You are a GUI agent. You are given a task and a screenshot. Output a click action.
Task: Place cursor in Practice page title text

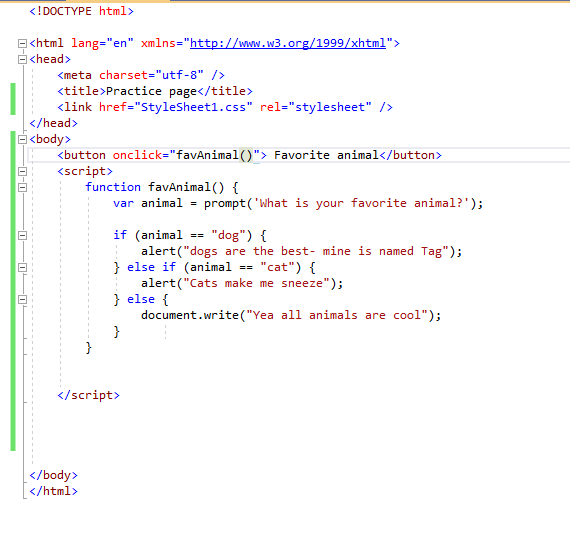pyautogui.click(x=152, y=91)
